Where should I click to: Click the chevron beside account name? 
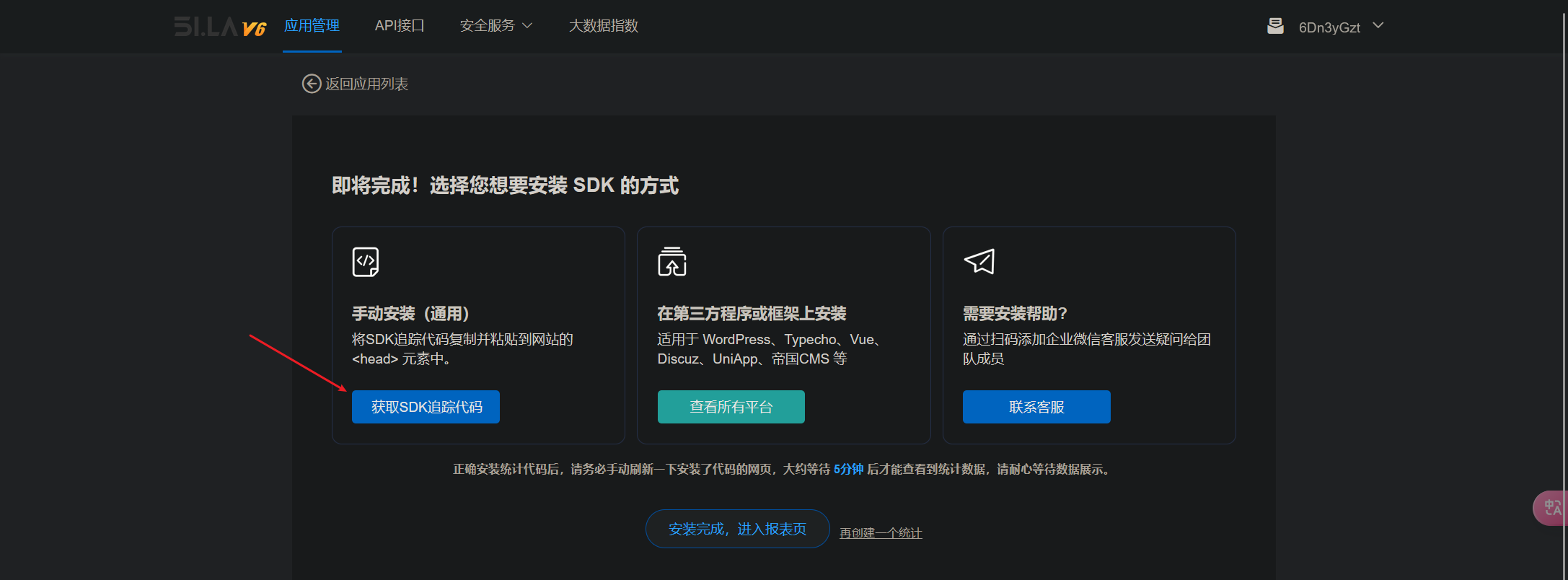1378,25
